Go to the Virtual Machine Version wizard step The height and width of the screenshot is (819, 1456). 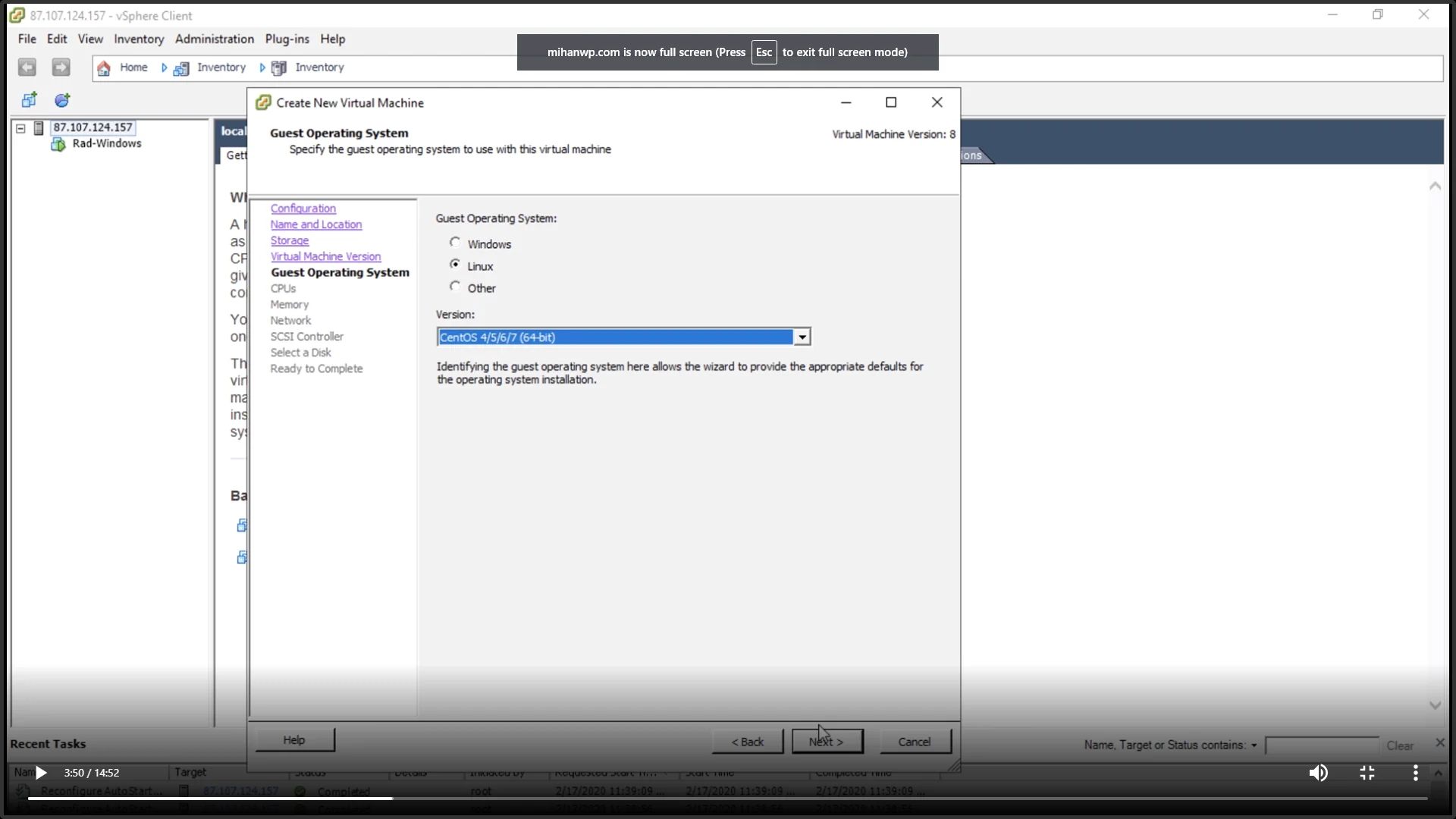(326, 256)
